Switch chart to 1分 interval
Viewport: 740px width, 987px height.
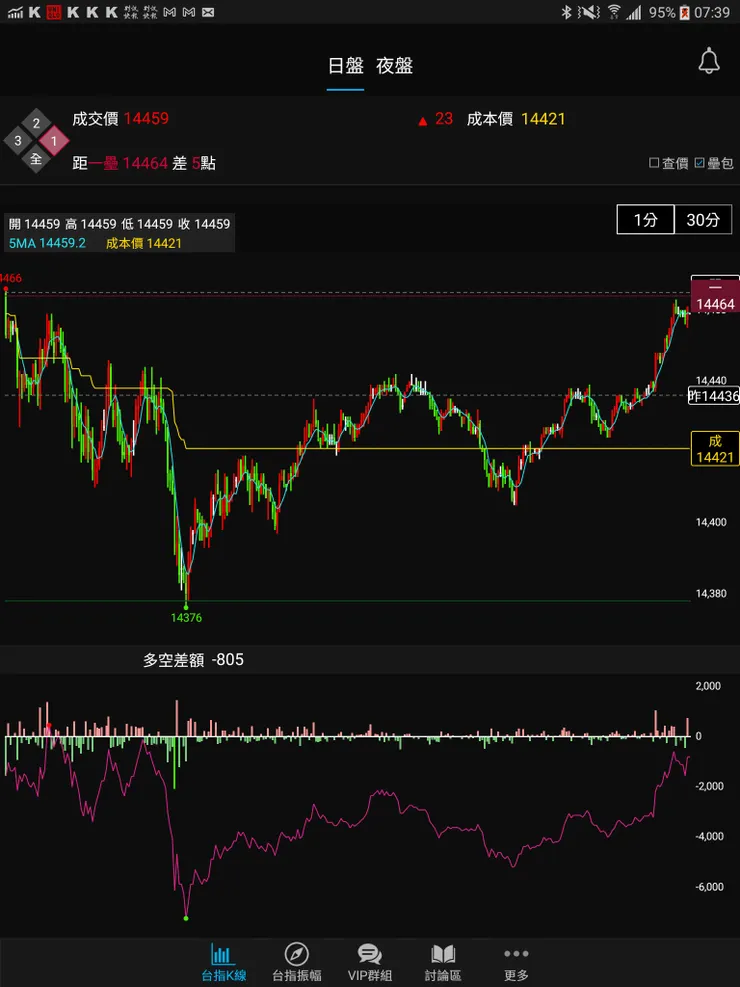[646, 220]
